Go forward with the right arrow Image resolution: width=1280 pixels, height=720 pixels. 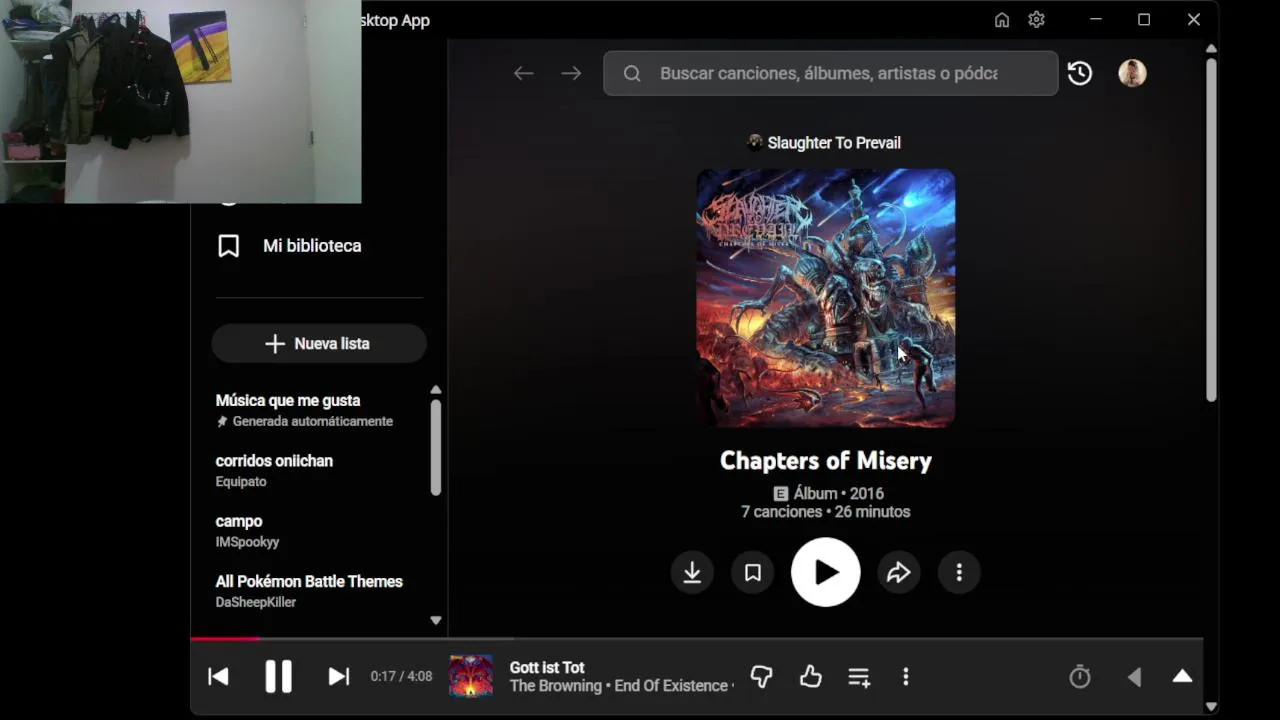pyautogui.click(x=571, y=73)
